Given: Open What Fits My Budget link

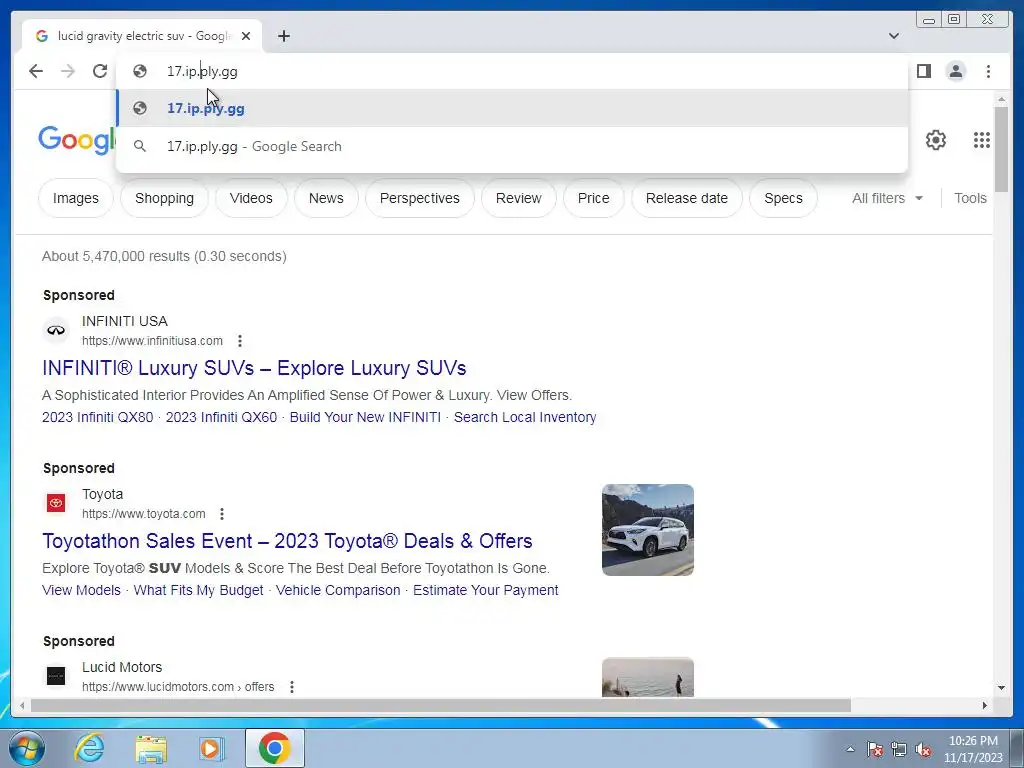Looking at the screenshot, I should (199, 590).
